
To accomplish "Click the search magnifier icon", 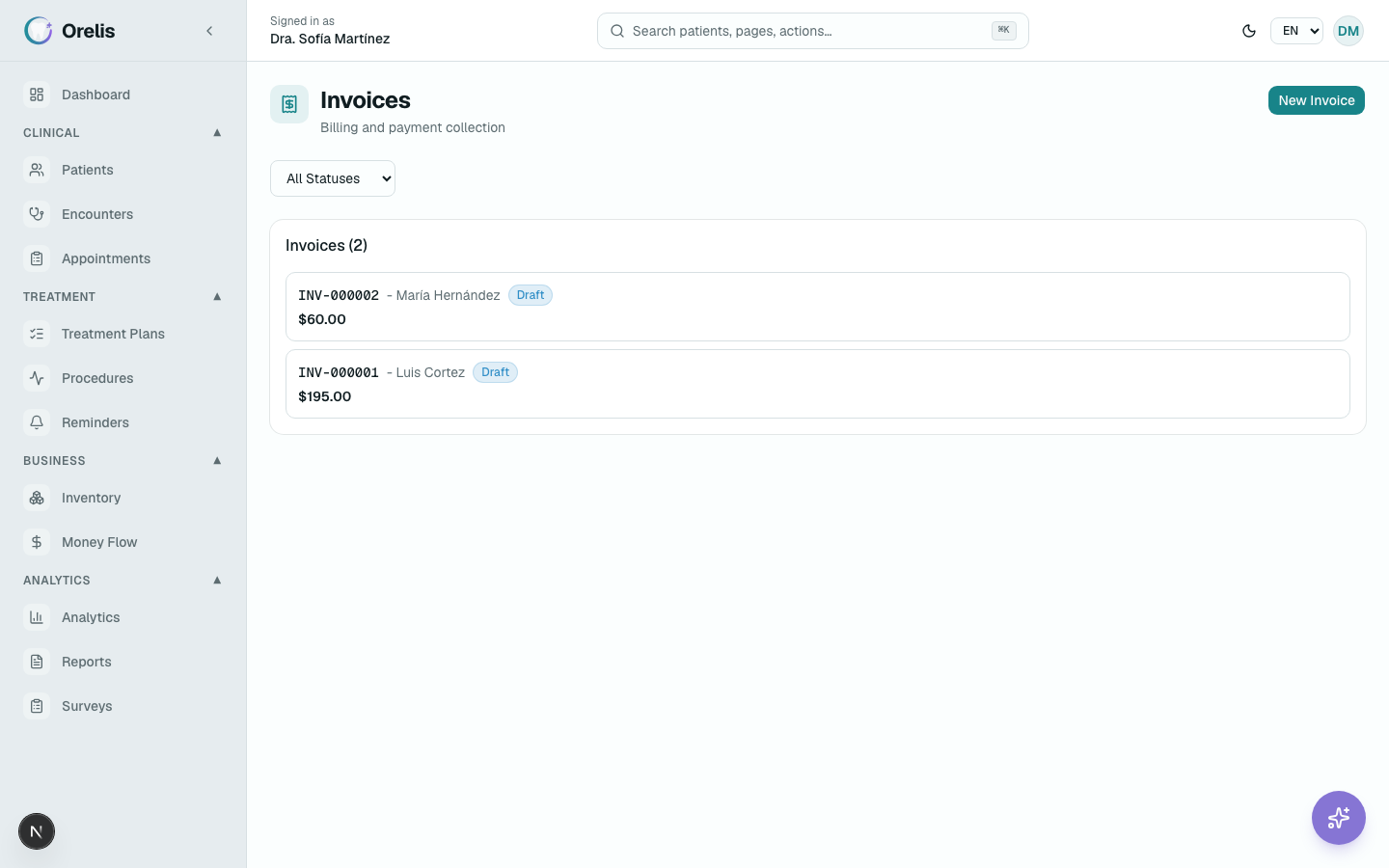I will pyautogui.click(x=617, y=31).
